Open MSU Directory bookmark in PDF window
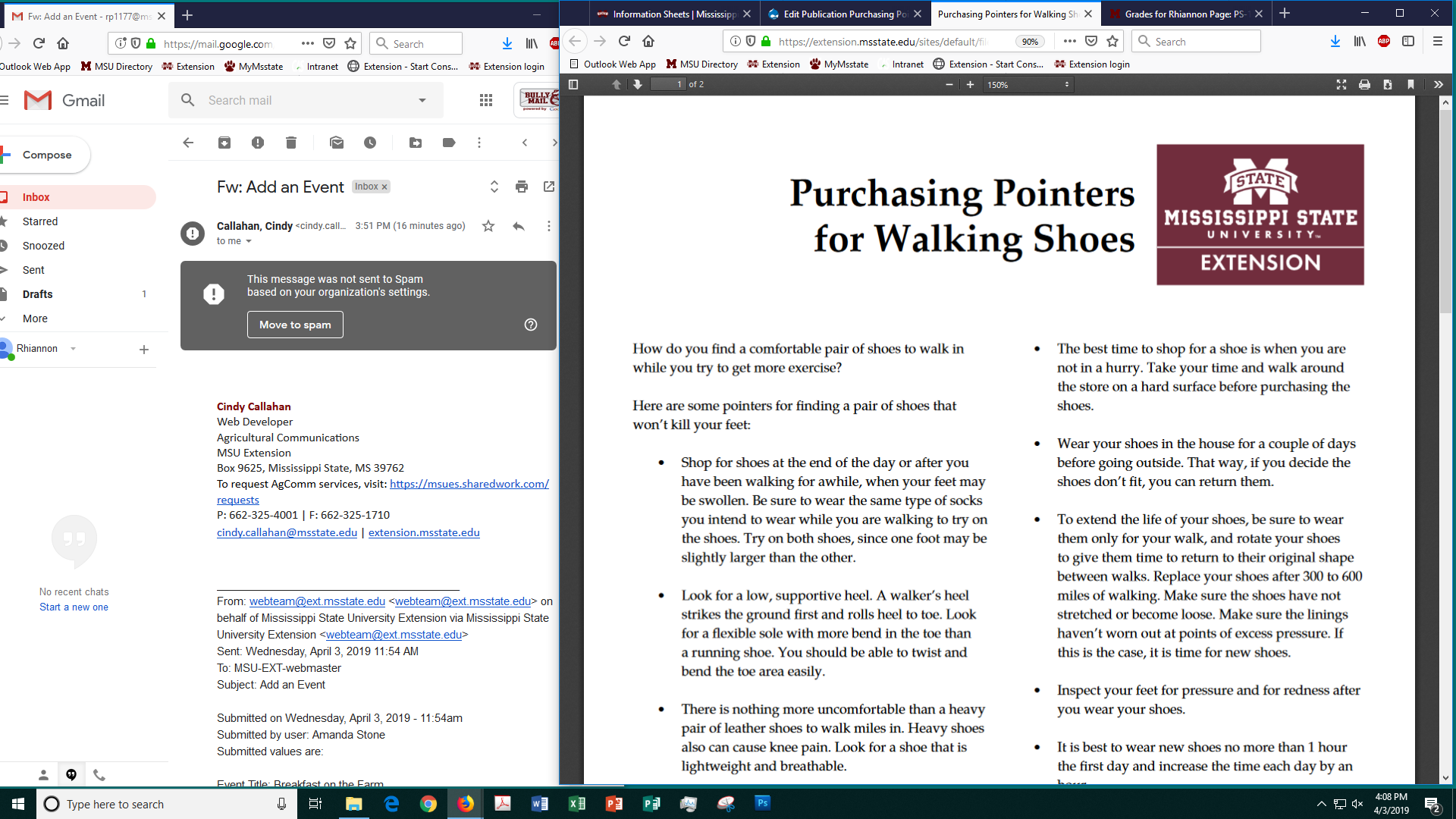The height and width of the screenshot is (819, 1456). tap(701, 64)
